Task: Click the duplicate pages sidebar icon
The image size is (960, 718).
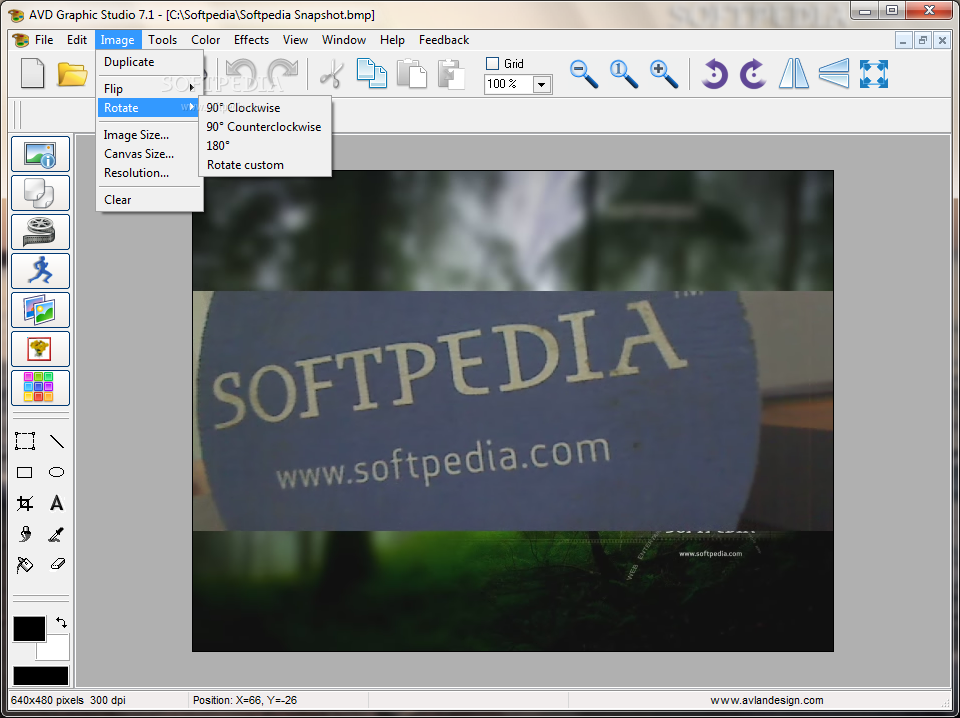Action: (40, 193)
